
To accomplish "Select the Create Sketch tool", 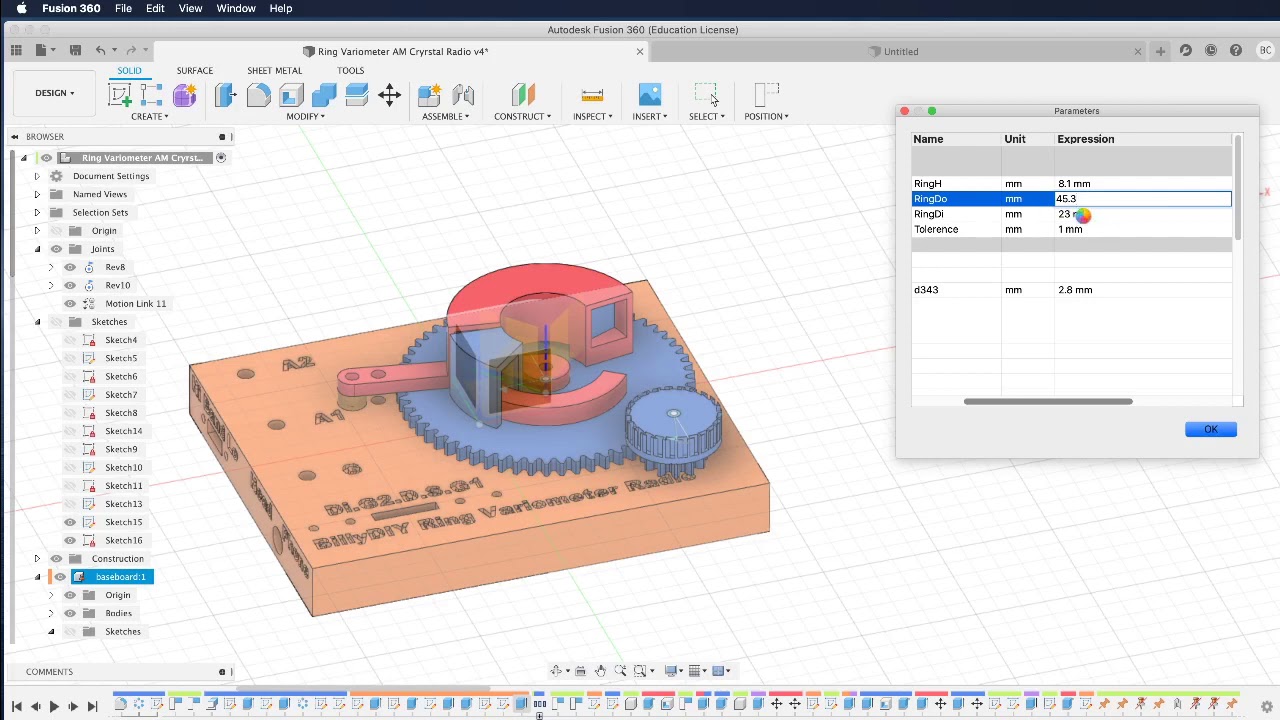I will click(120, 95).
